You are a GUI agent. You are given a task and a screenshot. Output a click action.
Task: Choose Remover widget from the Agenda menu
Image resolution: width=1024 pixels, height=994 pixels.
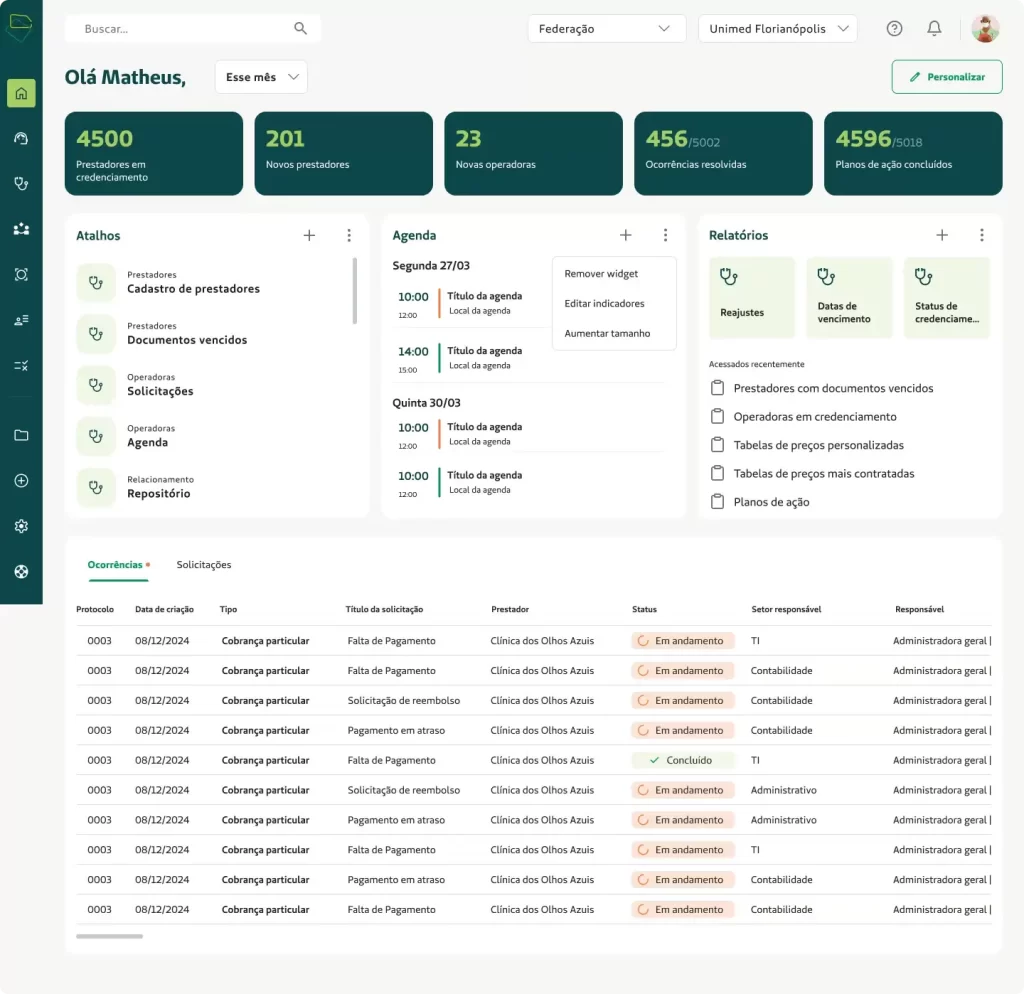tap(601, 273)
